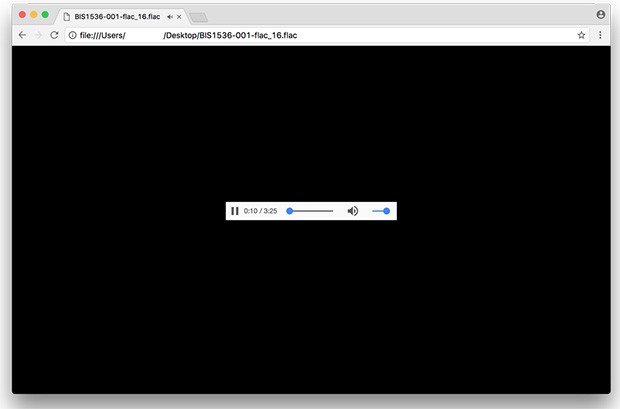Image resolution: width=620 pixels, height=409 pixels.
Task: Open a new tab with the new-tab button
Action: (198, 17)
